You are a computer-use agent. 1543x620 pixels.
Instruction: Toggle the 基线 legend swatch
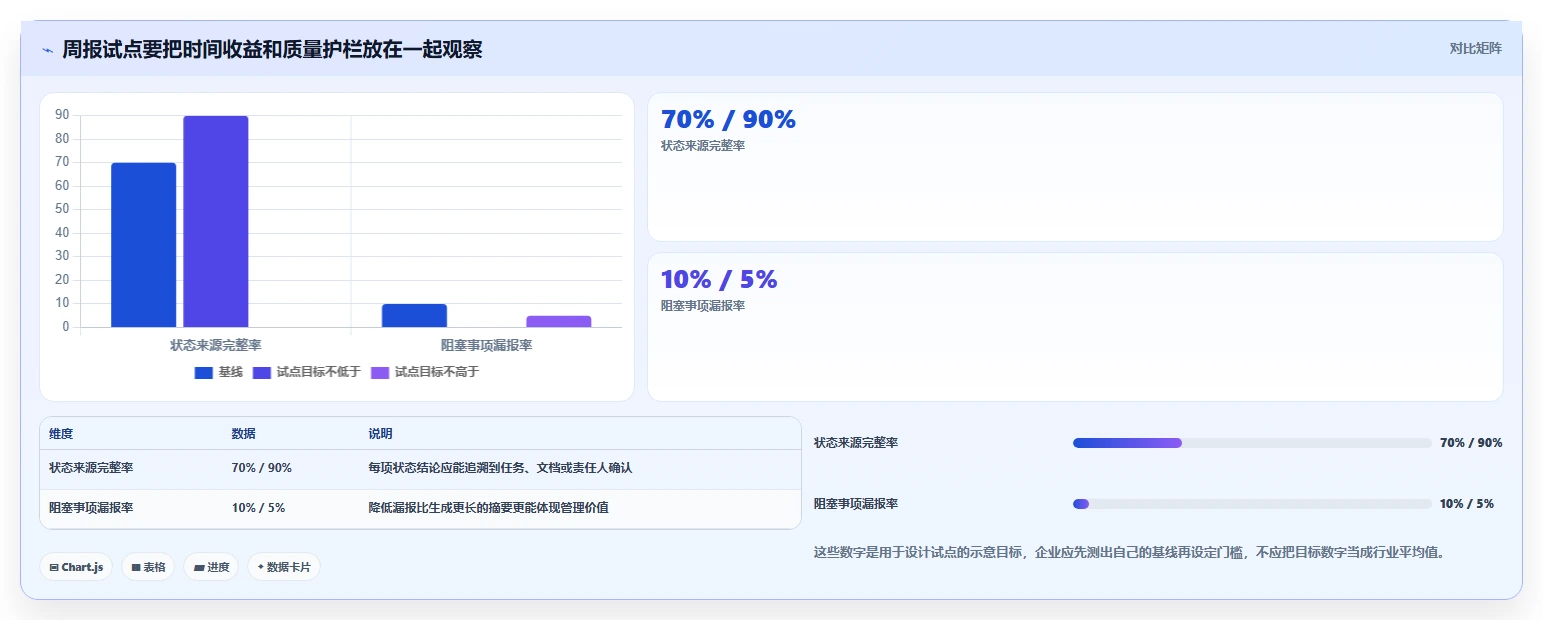coord(203,372)
